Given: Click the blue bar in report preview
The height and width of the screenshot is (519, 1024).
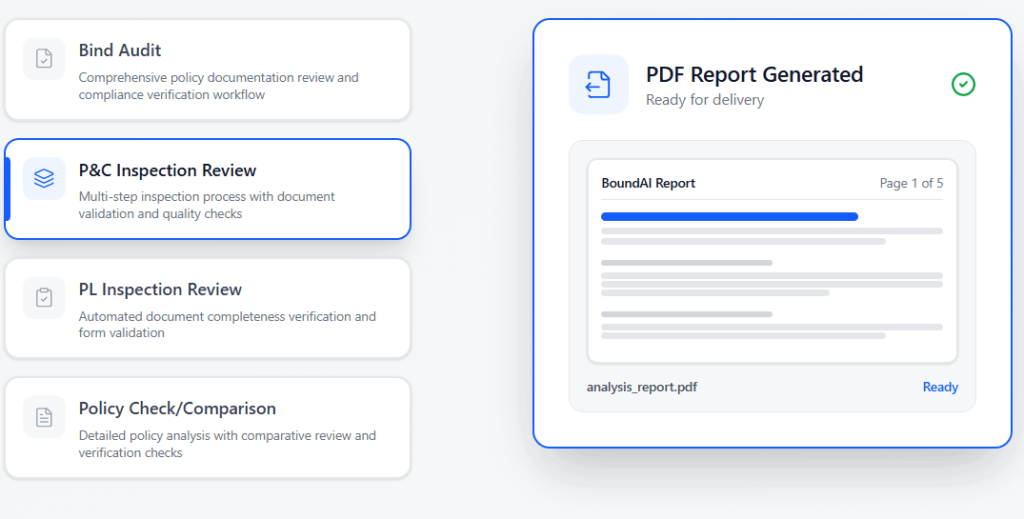Looking at the screenshot, I should point(729,216).
